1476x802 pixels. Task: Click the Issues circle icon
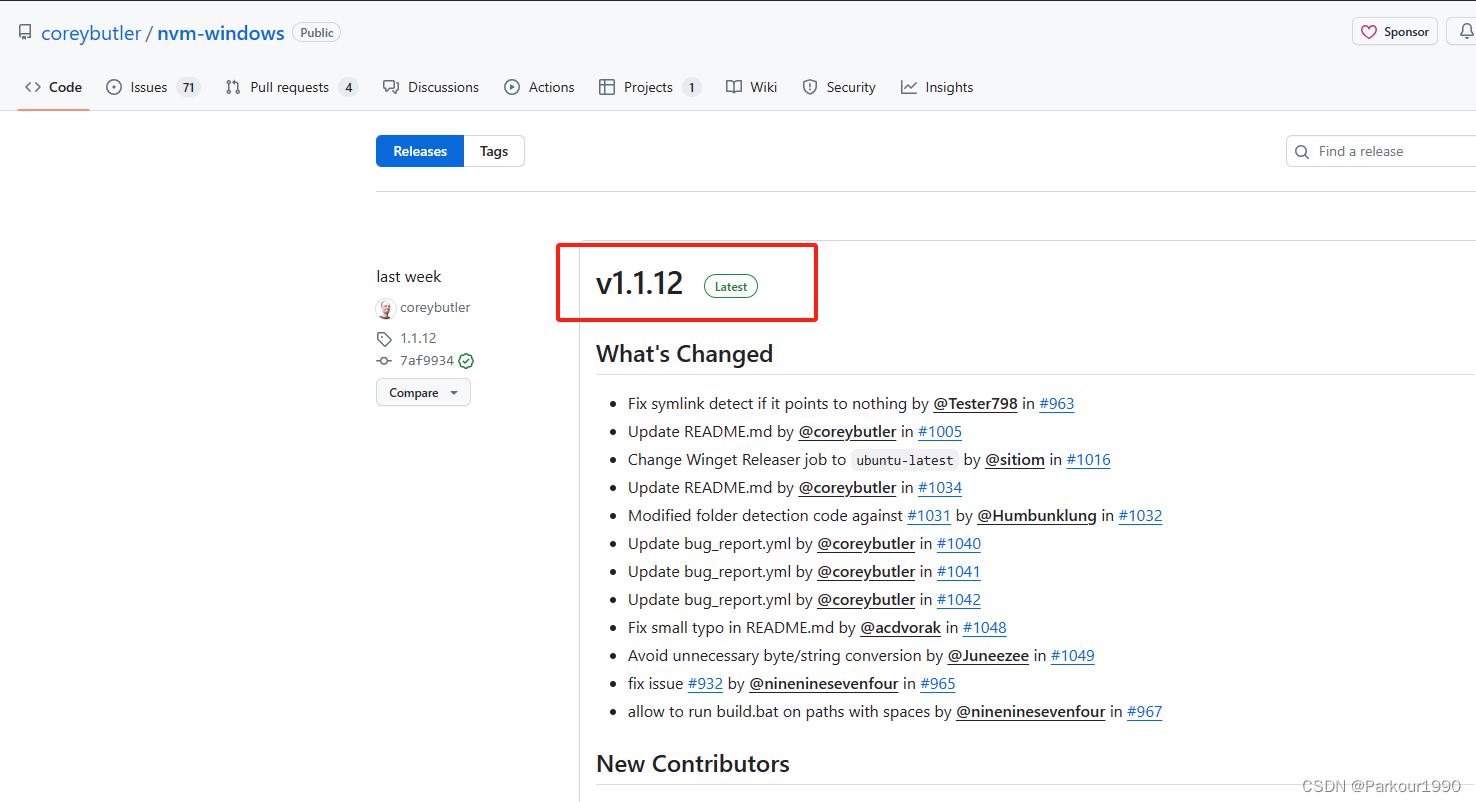114,87
